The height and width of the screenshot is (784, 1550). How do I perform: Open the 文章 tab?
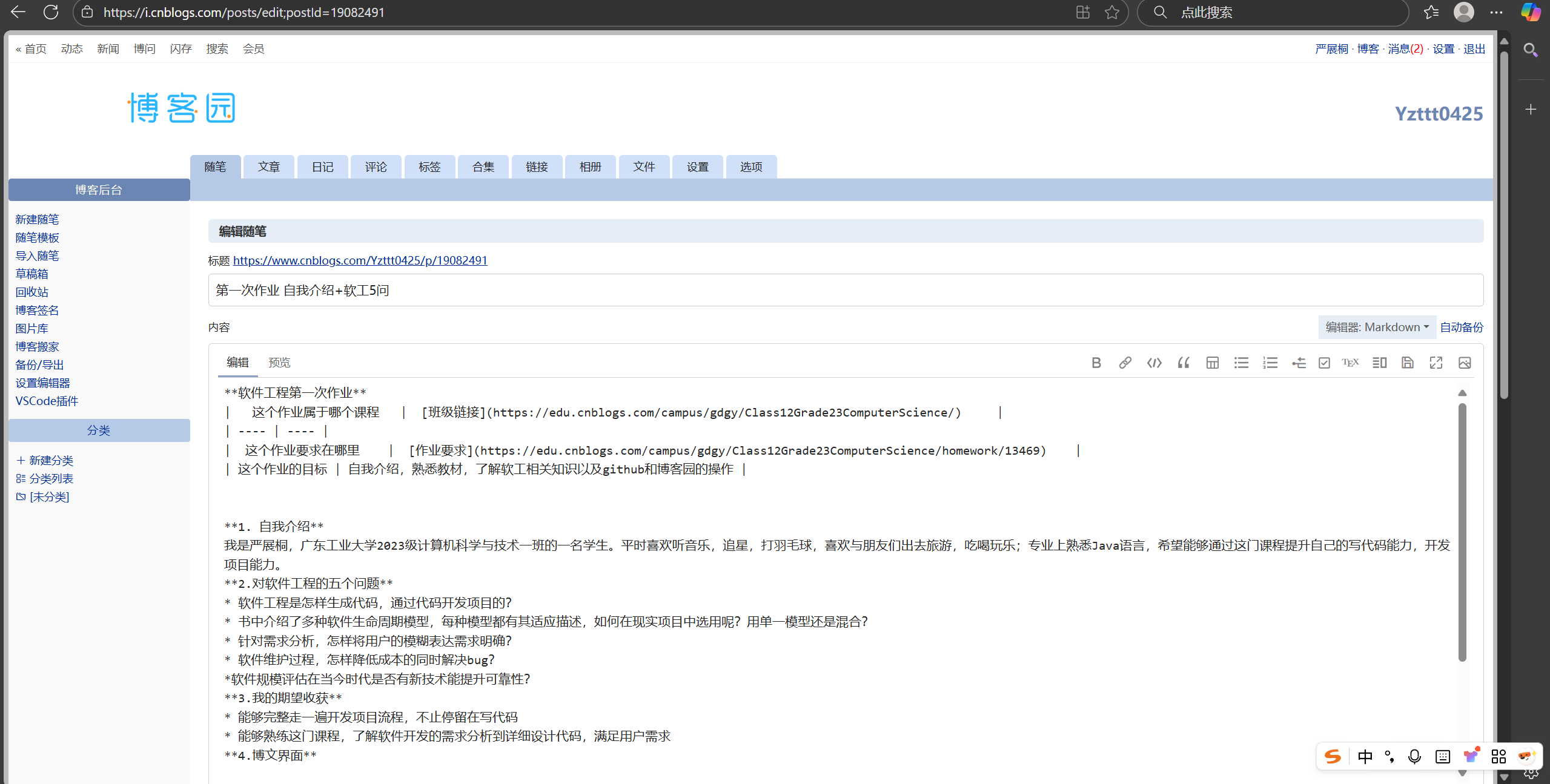[268, 166]
